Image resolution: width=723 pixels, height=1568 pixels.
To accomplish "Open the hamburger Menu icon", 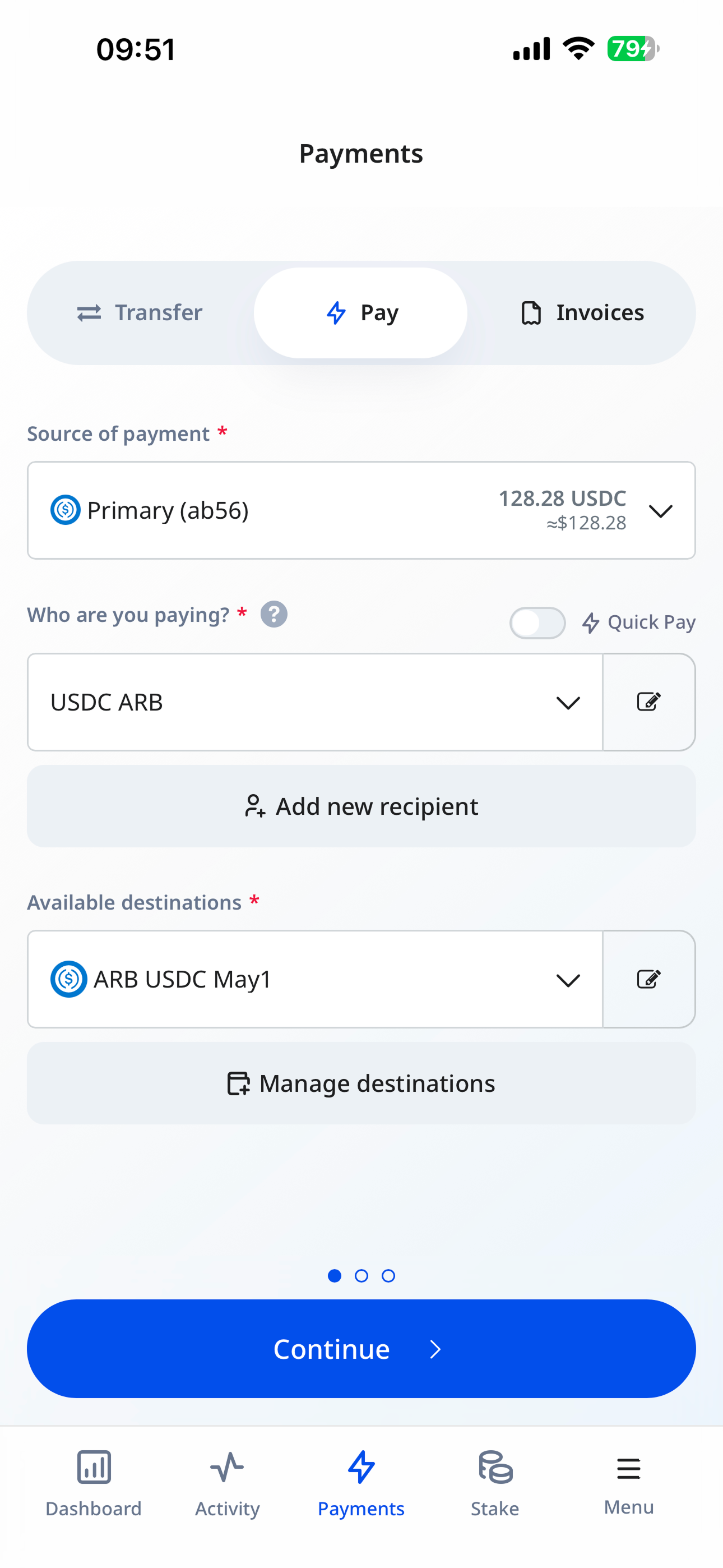I will (628, 1469).
